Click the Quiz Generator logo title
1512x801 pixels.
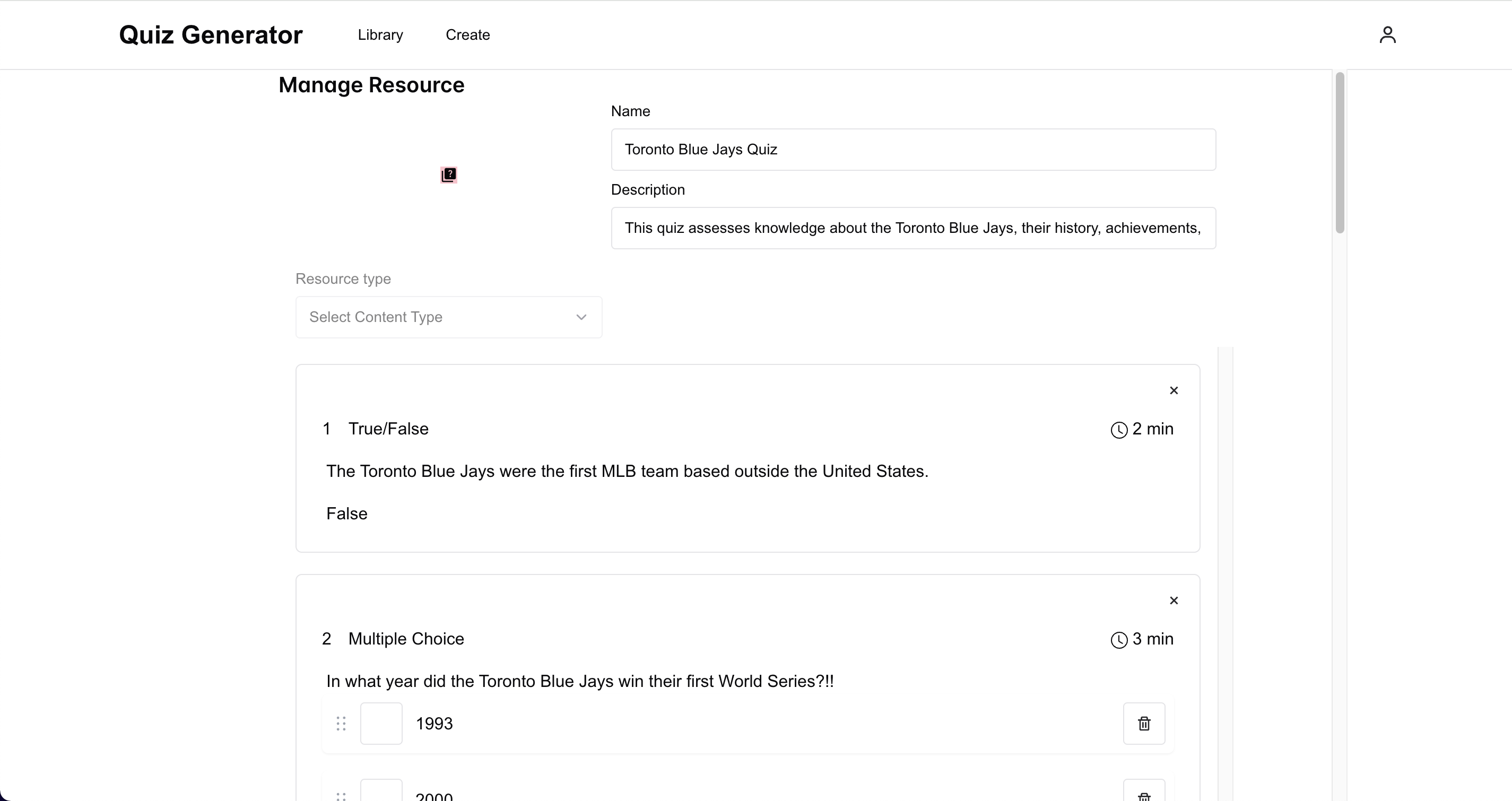[211, 35]
